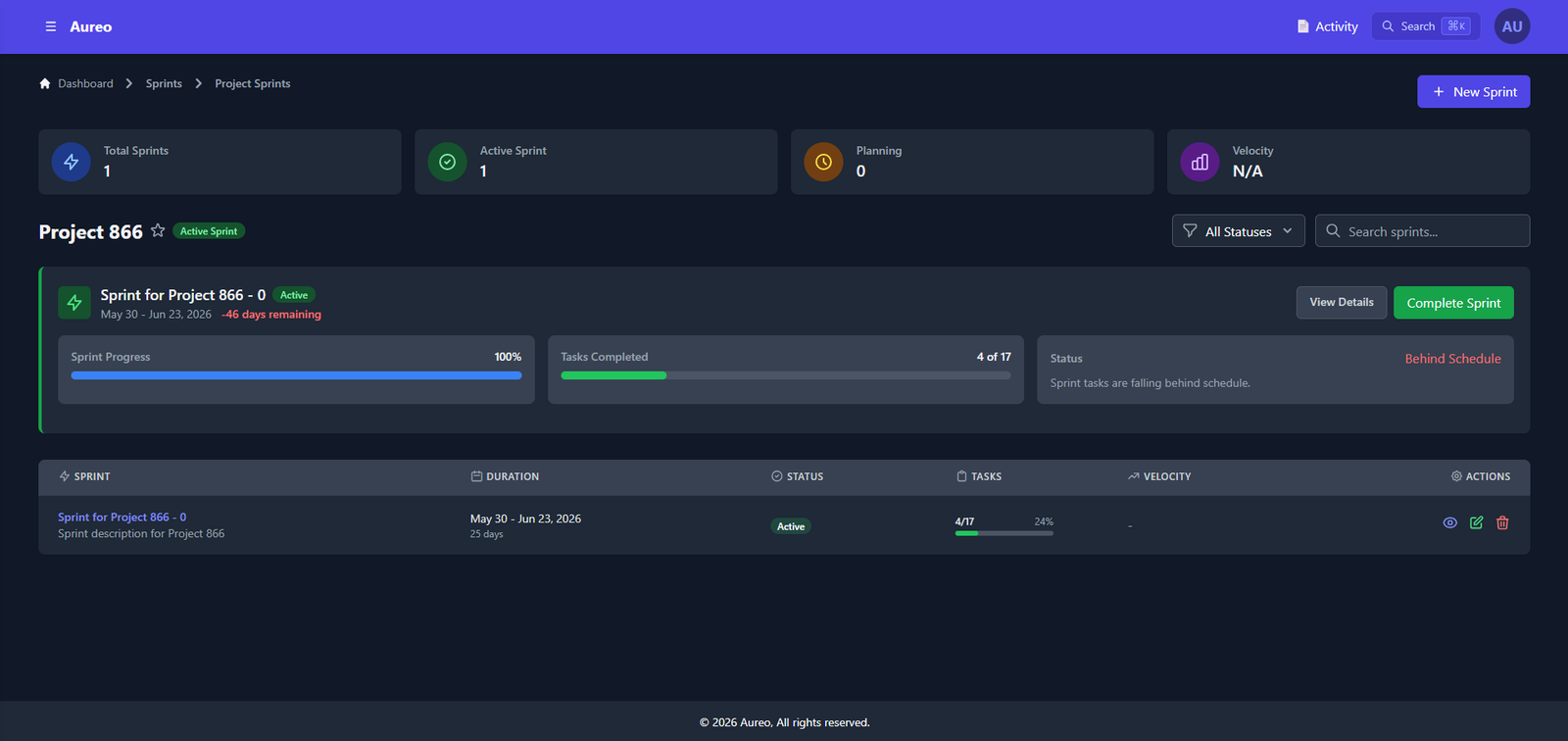
Task: Click the -46 days remaining text
Action: tap(271, 315)
